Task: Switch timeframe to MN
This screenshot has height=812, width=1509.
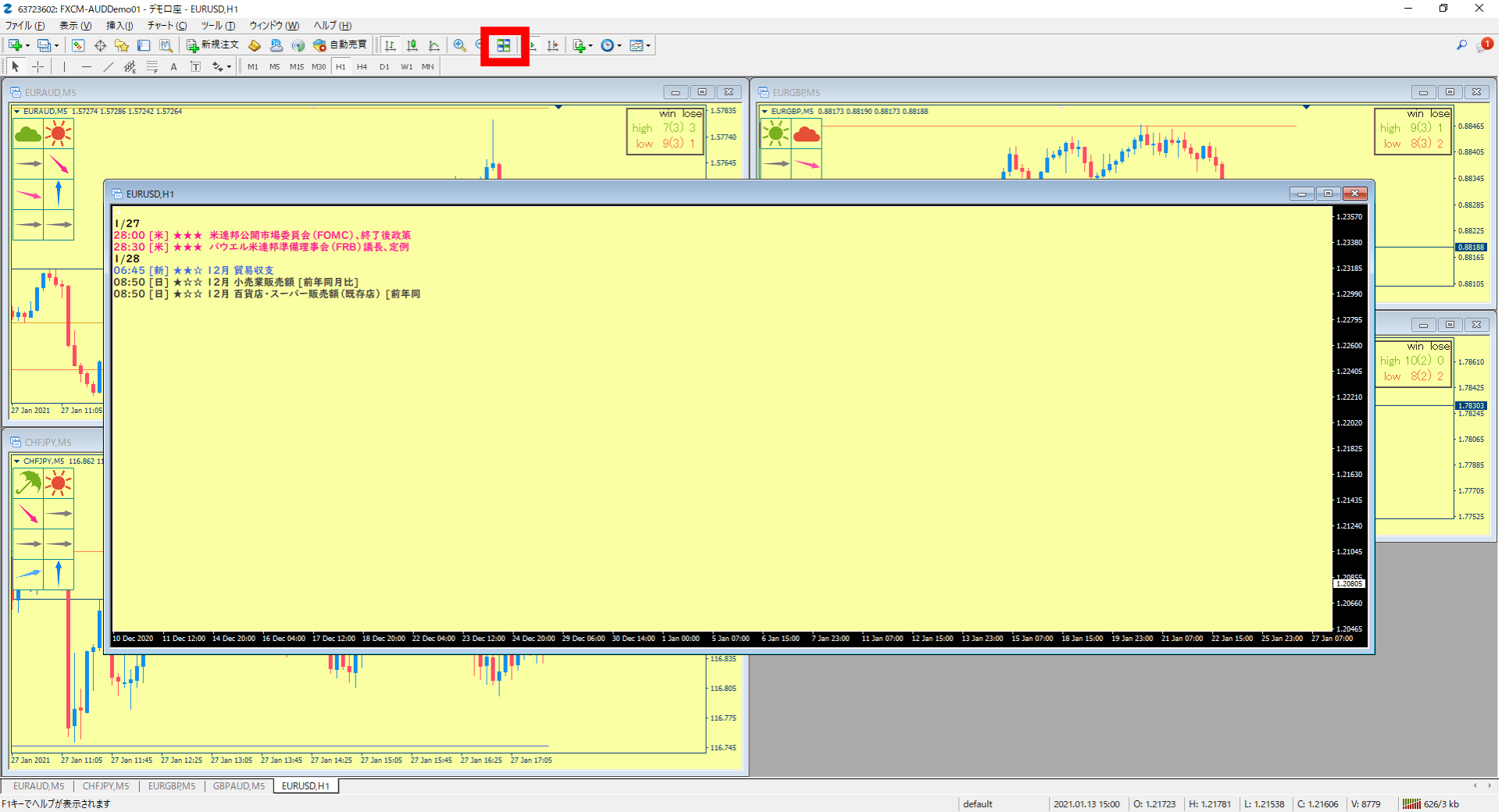Action: (x=428, y=66)
